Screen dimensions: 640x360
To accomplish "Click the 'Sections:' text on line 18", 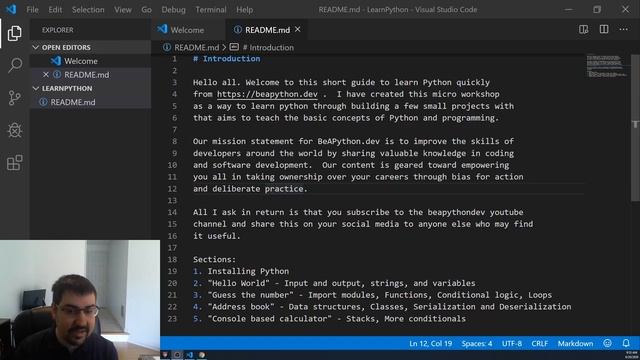I will (214, 259).
